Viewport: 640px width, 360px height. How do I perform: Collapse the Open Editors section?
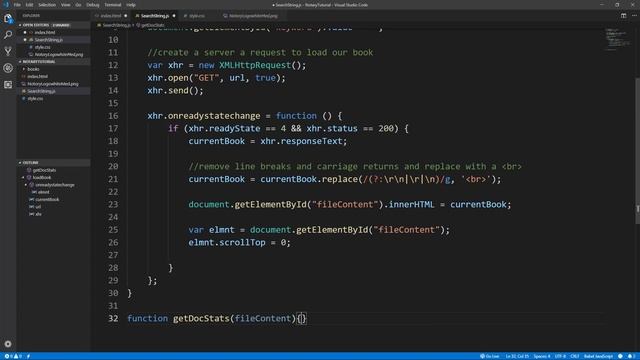point(53,25)
